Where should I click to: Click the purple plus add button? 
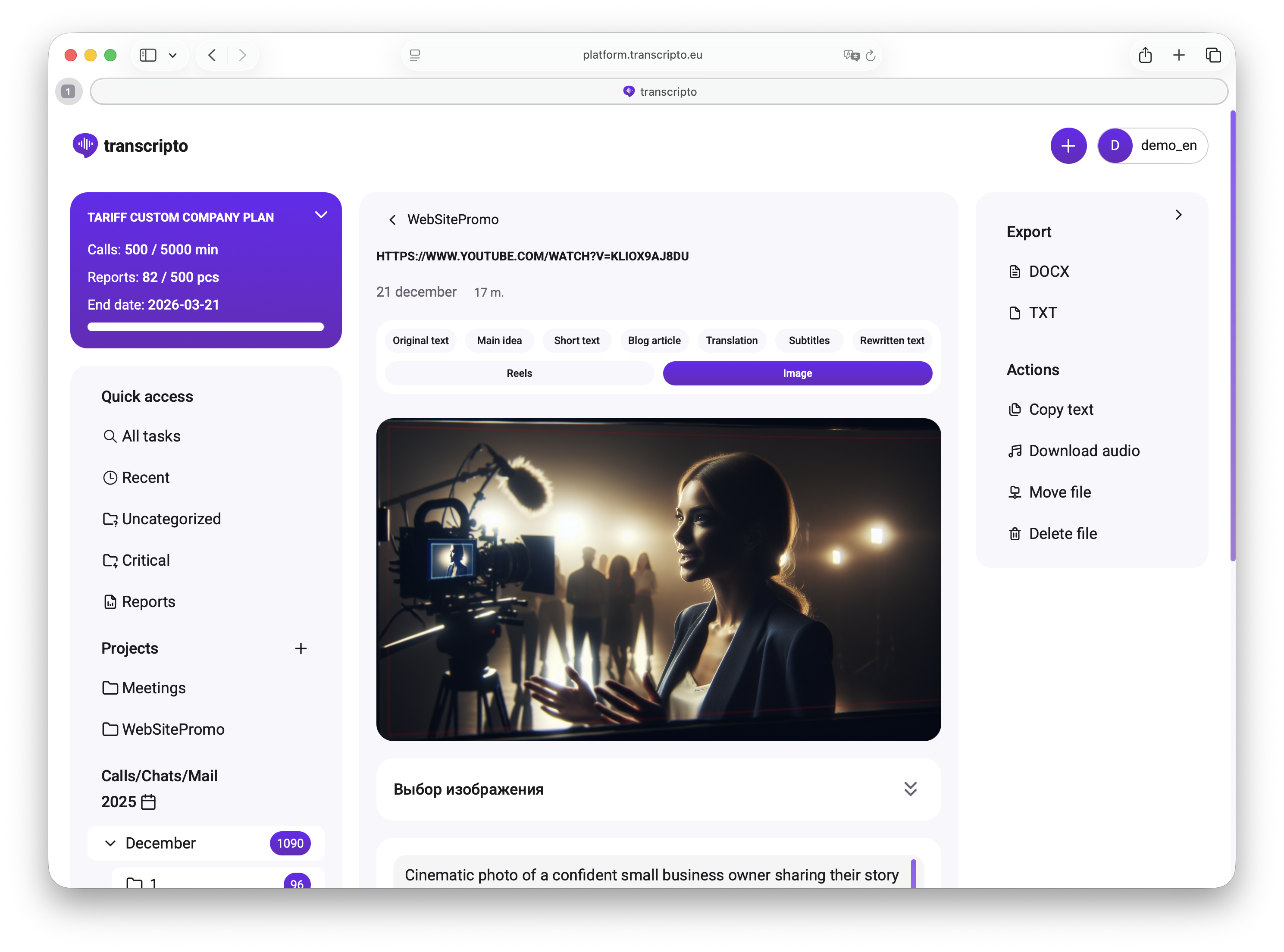tap(1068, 146)
